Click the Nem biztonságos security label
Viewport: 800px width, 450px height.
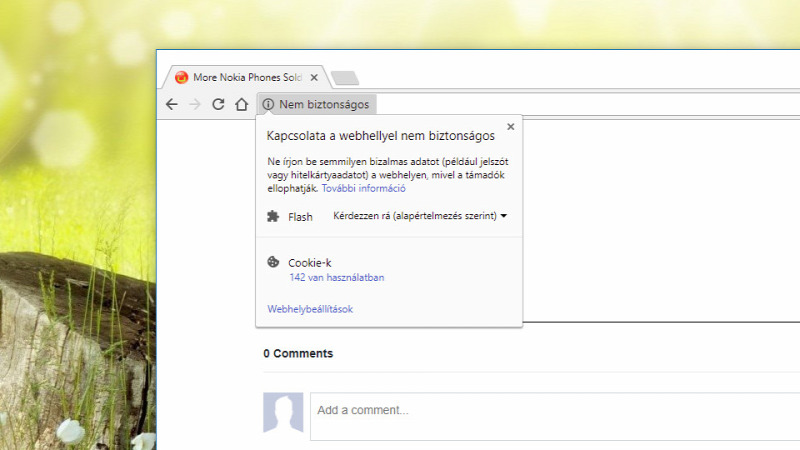click(x=324, y=104)
